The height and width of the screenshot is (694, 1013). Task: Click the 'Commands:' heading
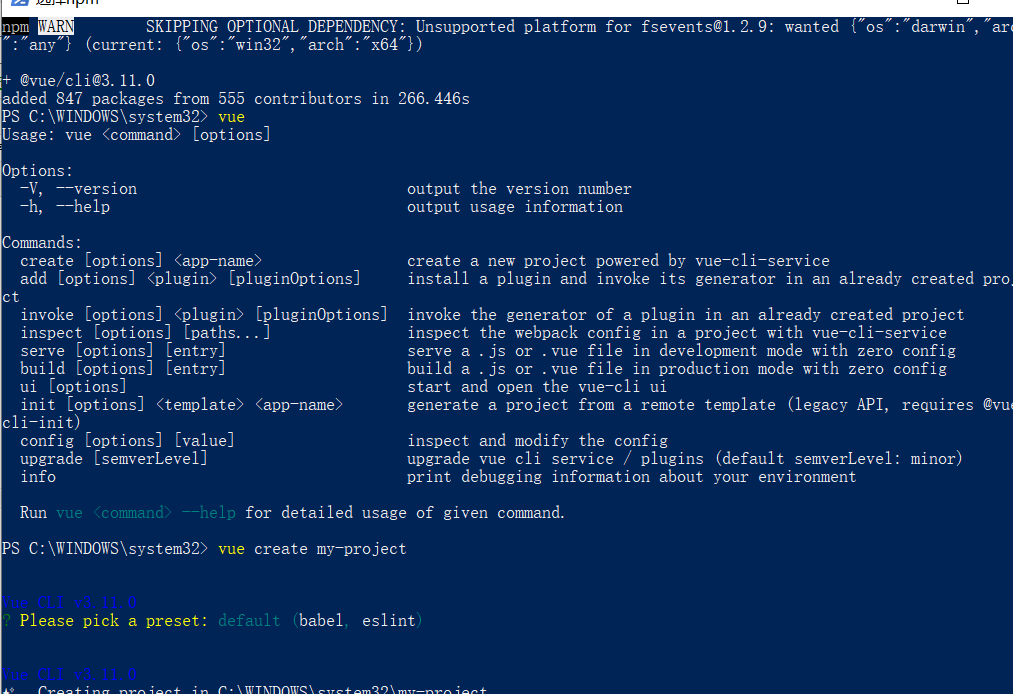pyautogui.click(x=42, y=243)
